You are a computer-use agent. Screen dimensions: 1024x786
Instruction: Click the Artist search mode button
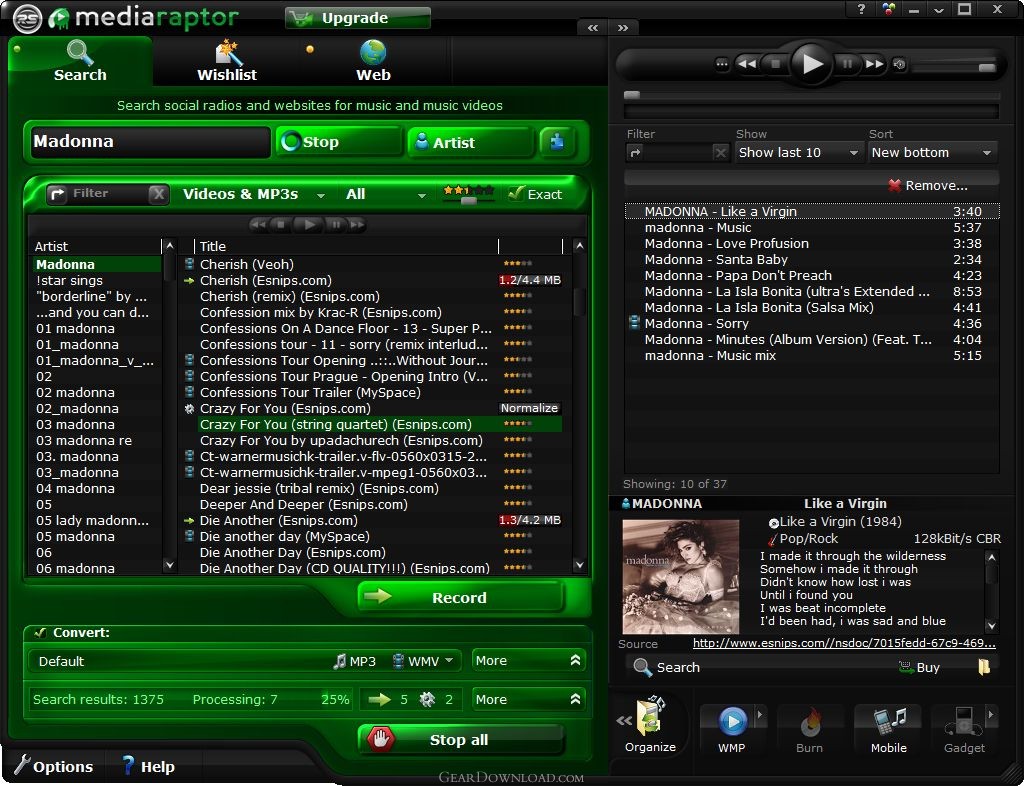click(470, 142)
